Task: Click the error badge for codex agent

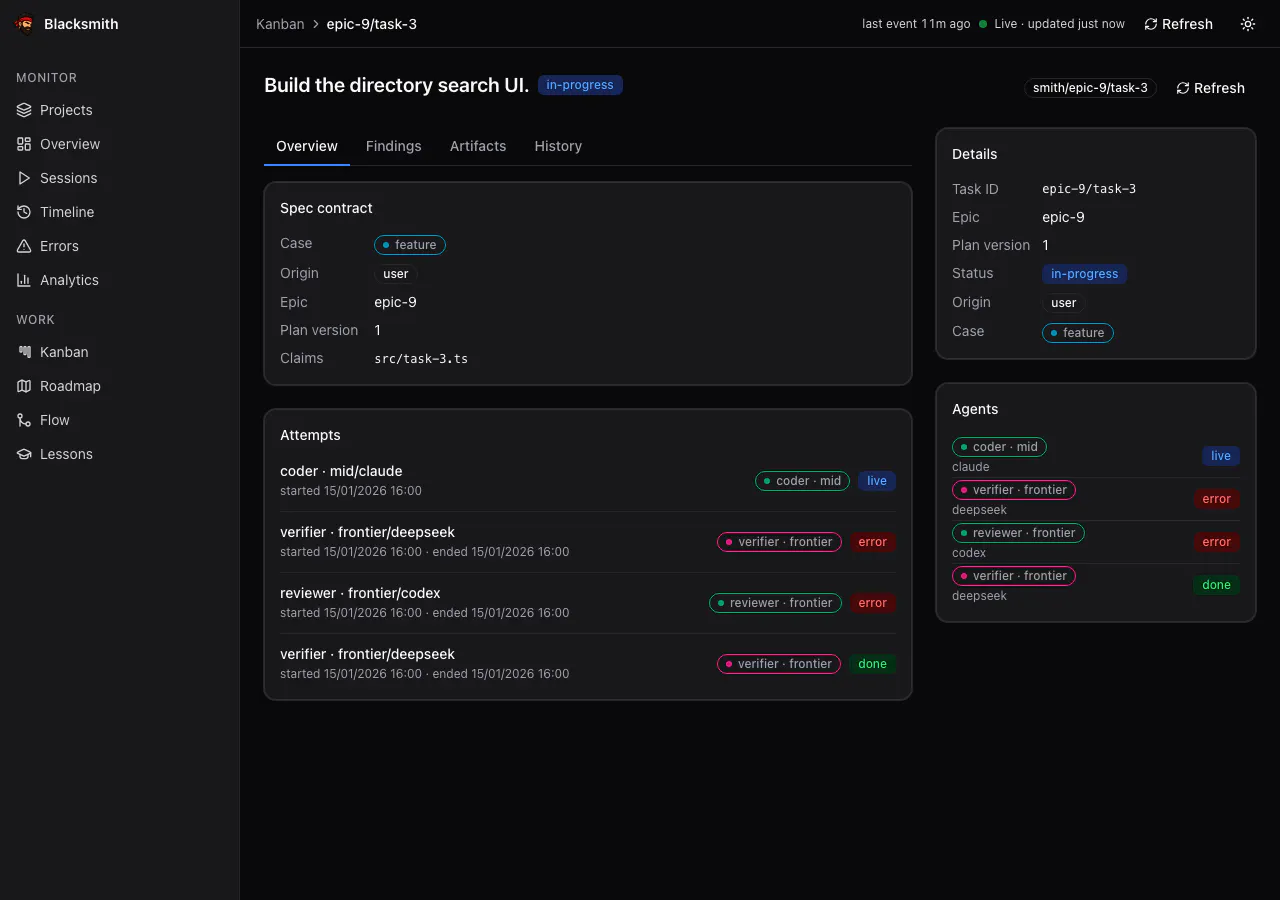Action: pos(1217,542)
